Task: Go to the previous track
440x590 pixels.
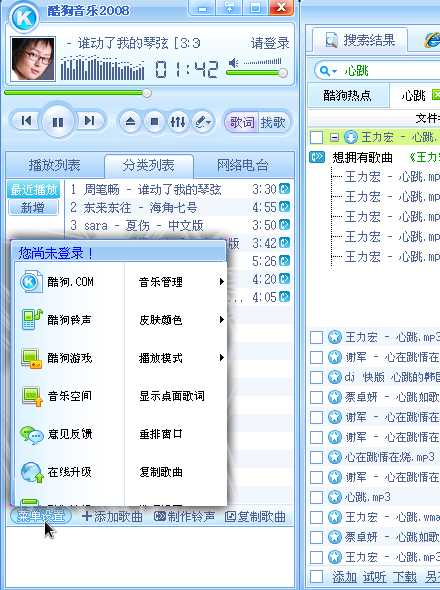Action: [26, 121]
